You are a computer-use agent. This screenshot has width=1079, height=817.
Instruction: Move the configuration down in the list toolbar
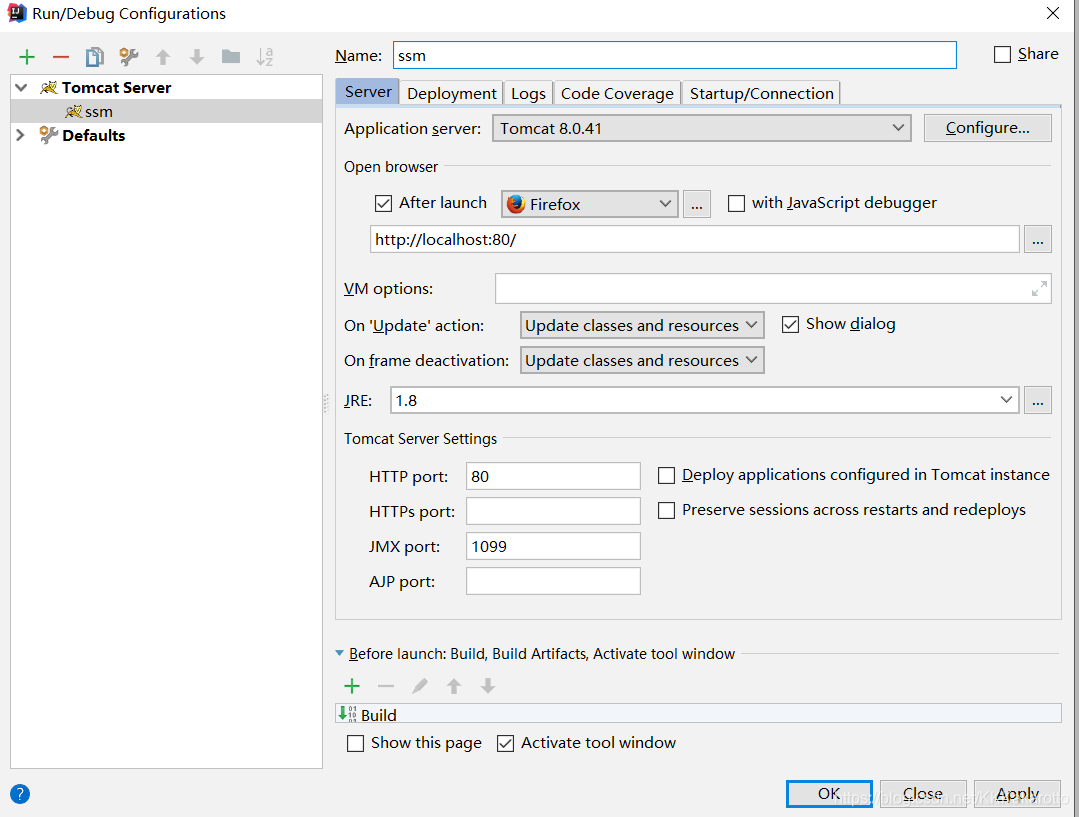tap(197, 56)
